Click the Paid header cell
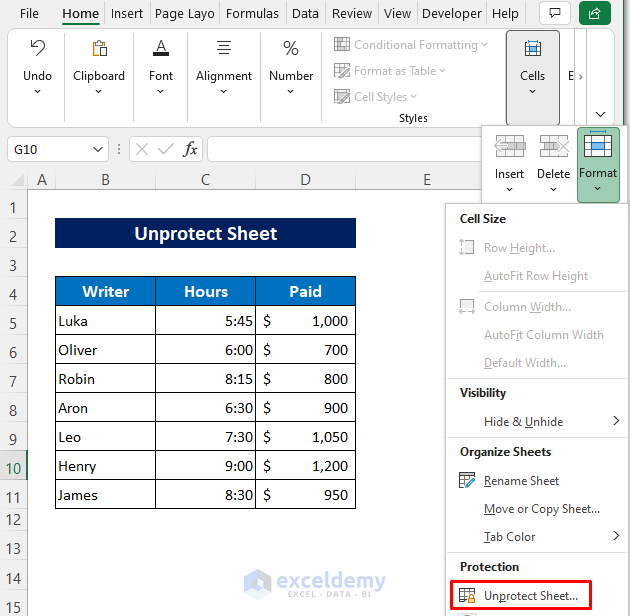Screen dimensions: 630x616 [305, 291]
